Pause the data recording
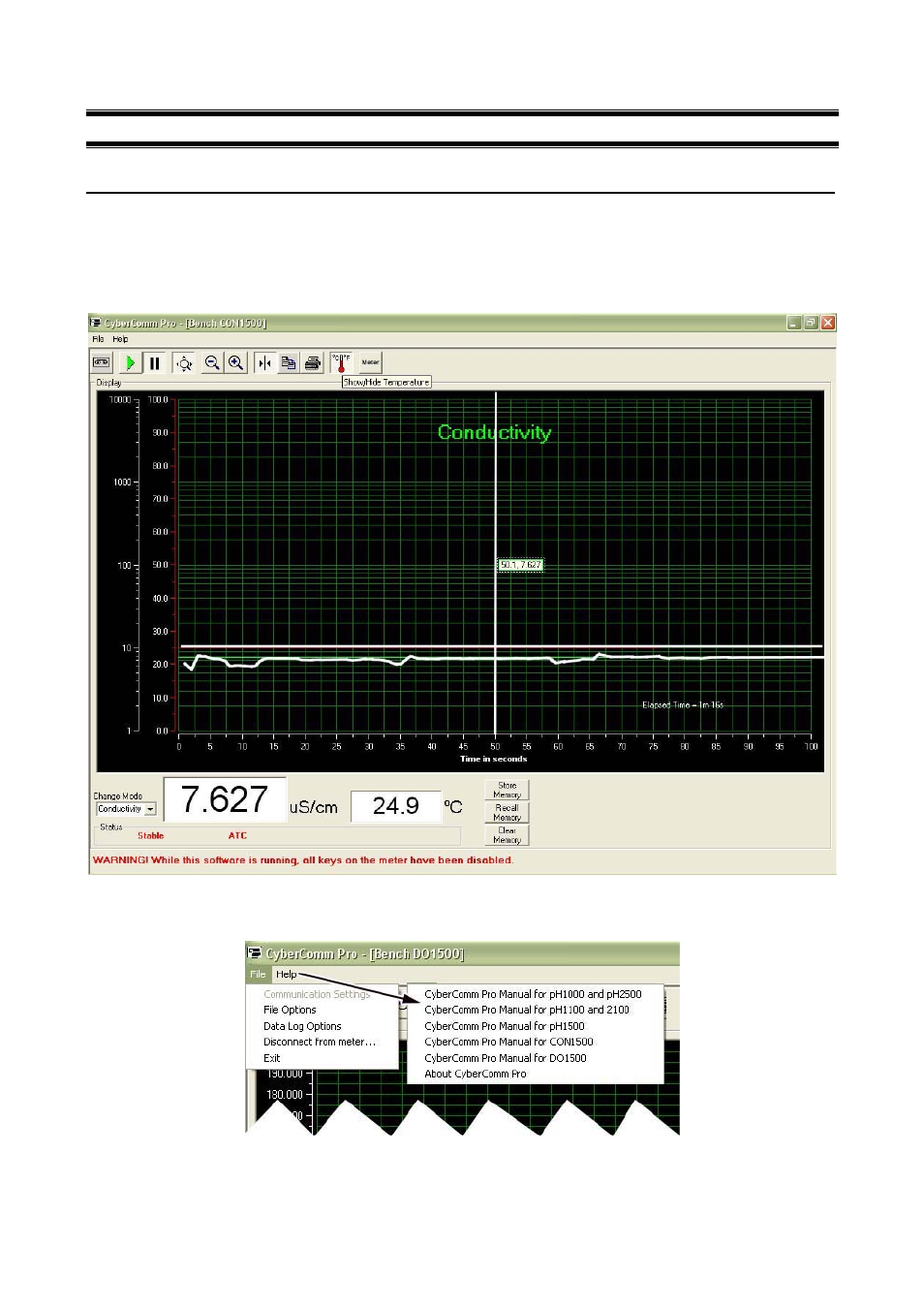924x1309 pixels. (x=154, y=362)
